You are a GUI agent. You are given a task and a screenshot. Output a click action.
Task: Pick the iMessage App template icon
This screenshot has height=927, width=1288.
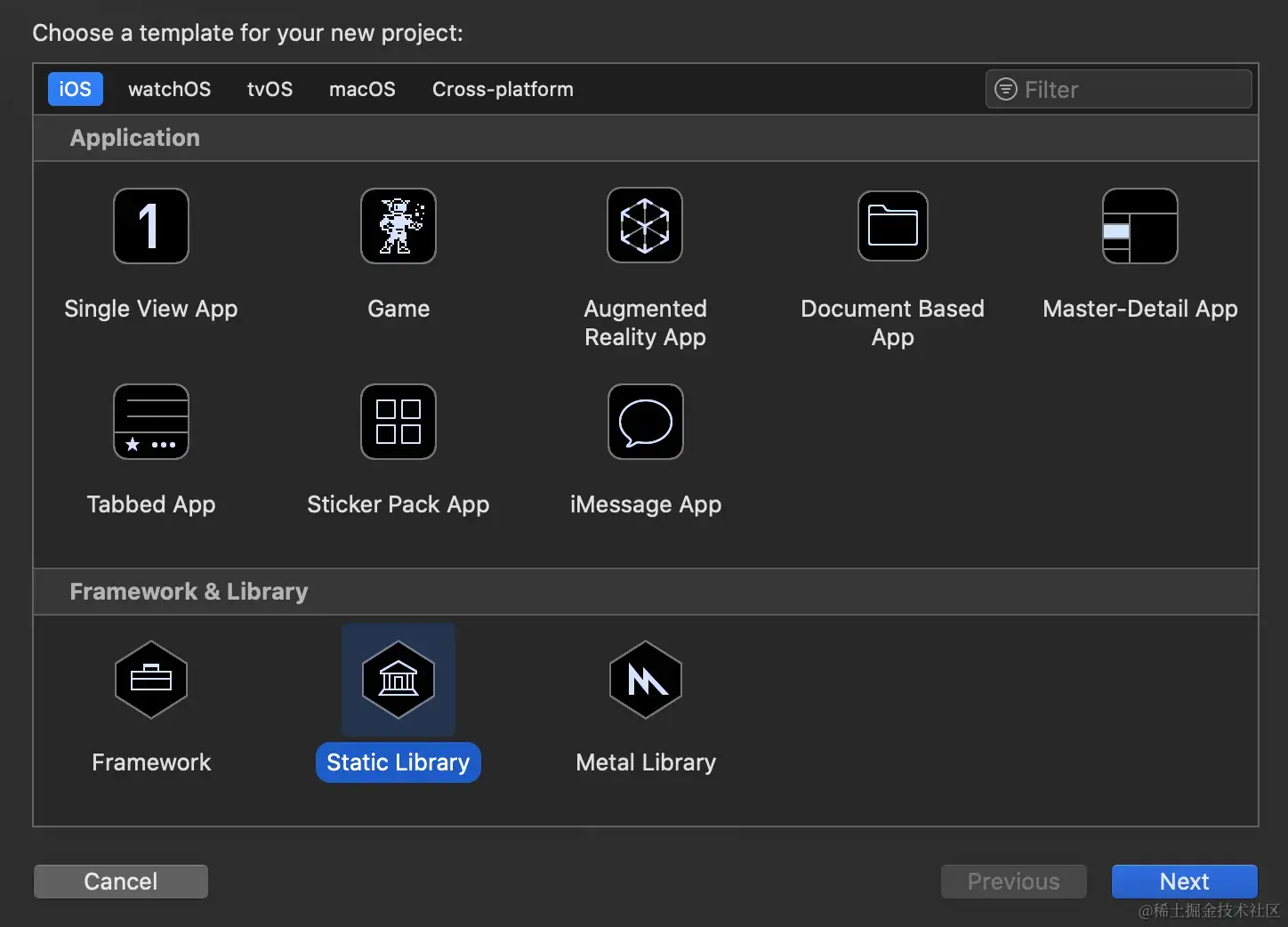(645, 422)
